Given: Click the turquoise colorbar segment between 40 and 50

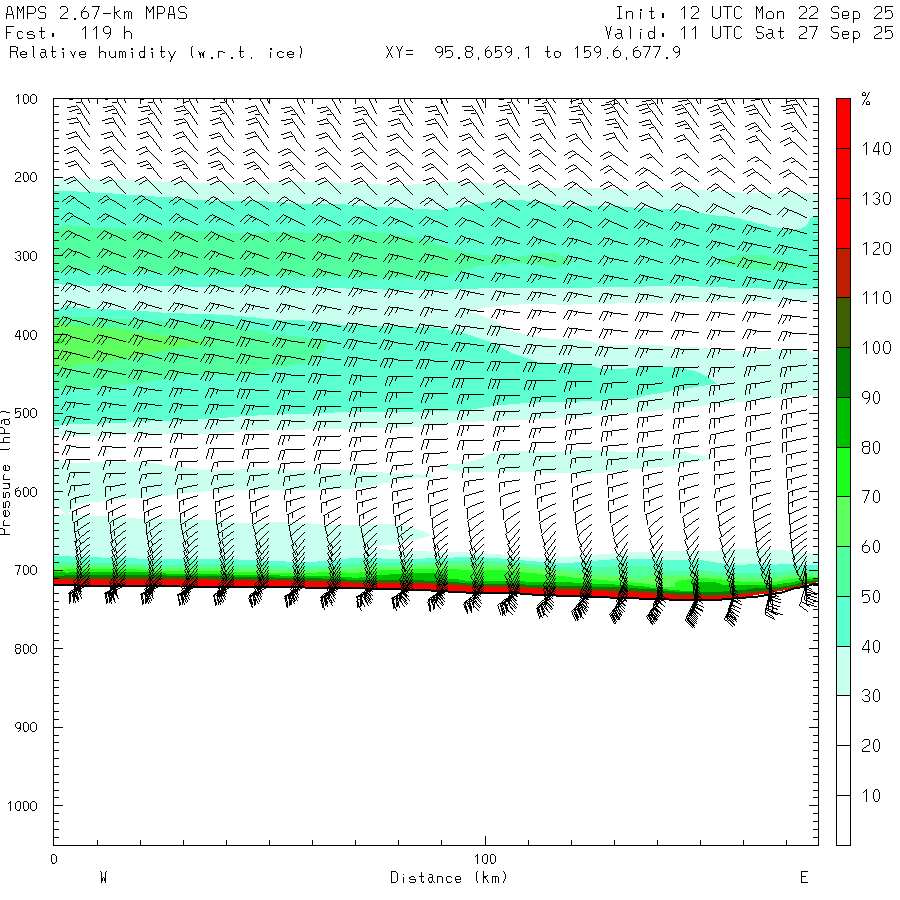Looking at the screenshot, I should [x=843, y=622].
